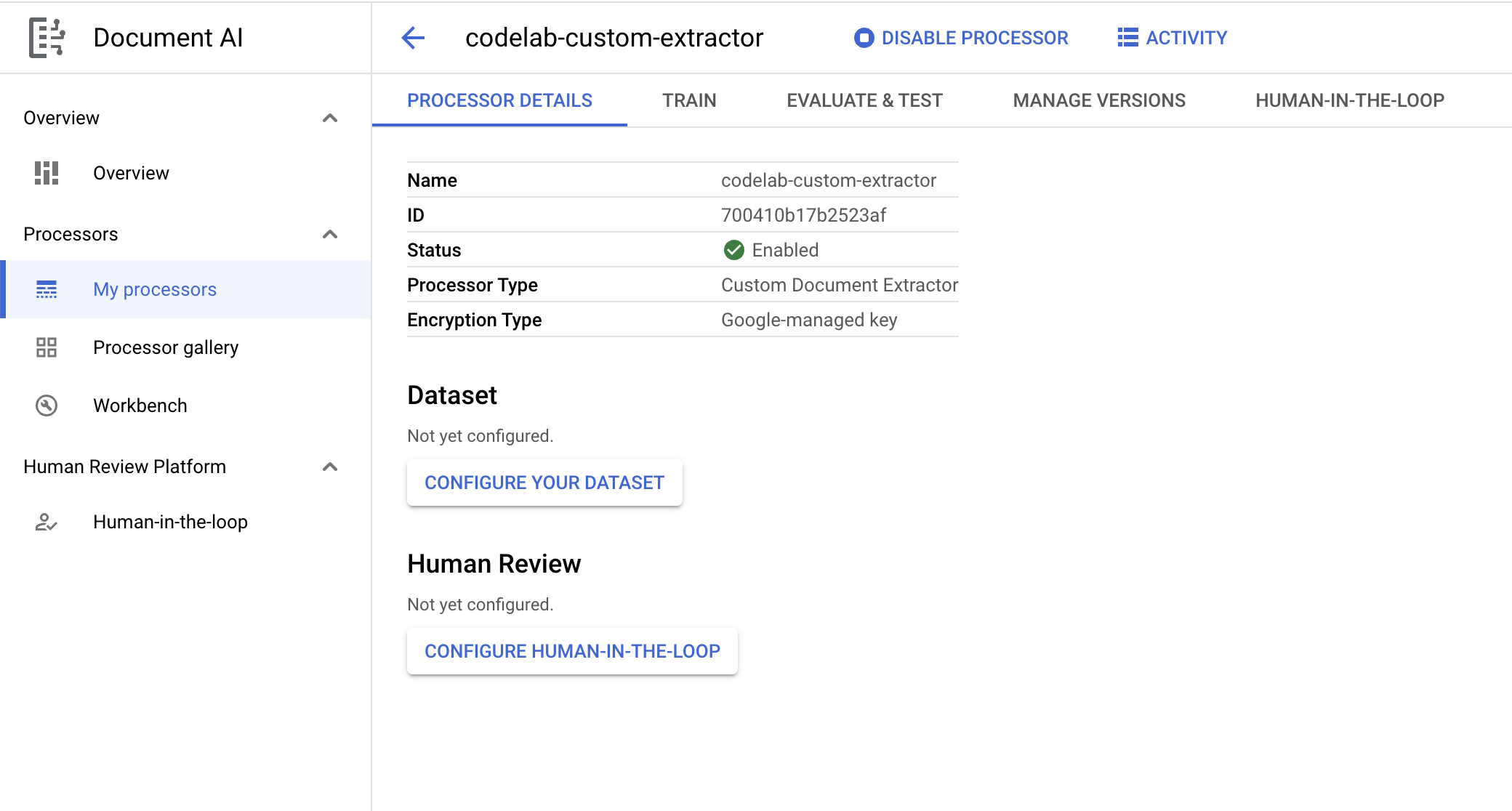This screenshot has width=1512, height=811.
Task: Click CONFIGURE YOUR DATASET button
Action: click(x=544, y=483)
